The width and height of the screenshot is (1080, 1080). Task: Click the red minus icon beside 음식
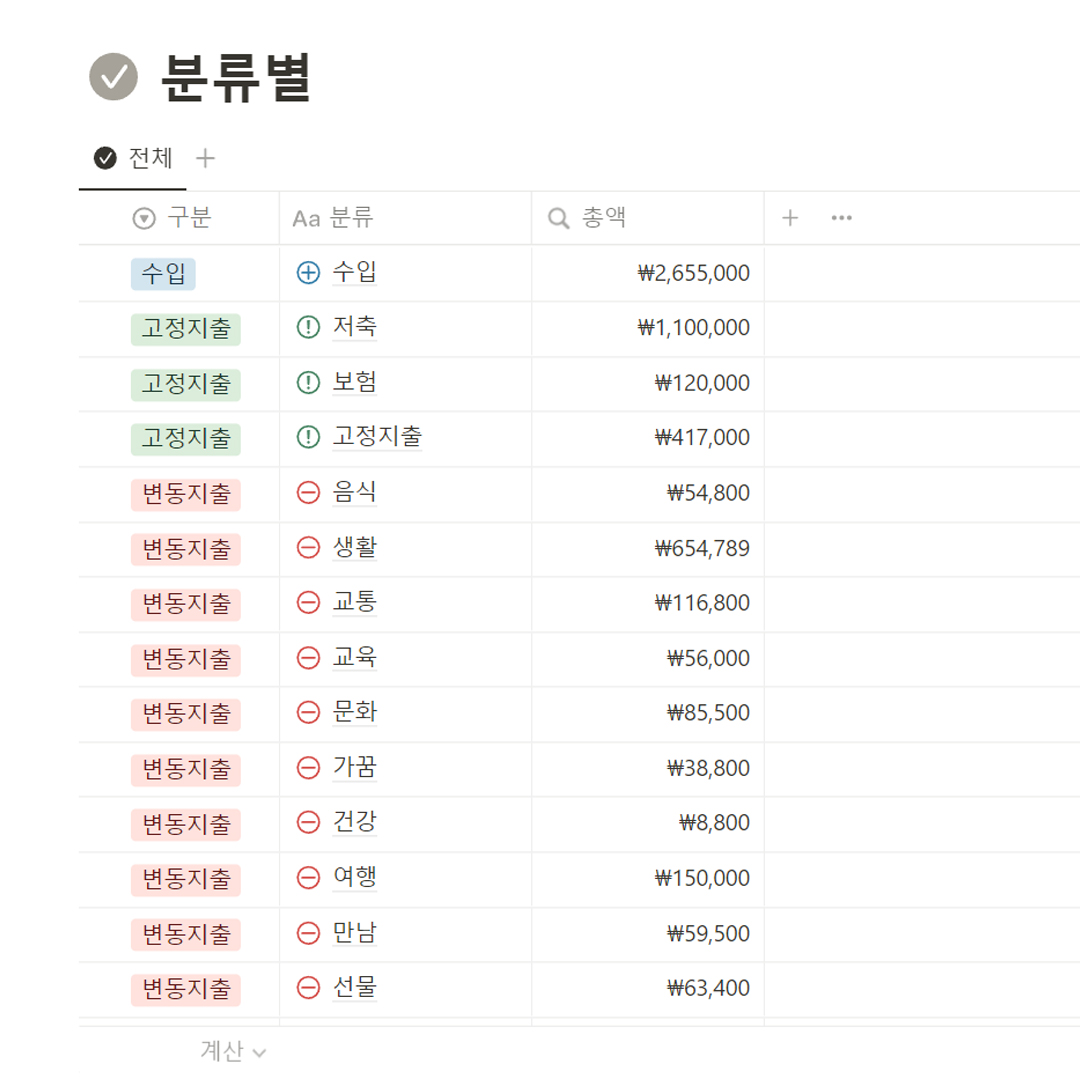pyautogui.click(x=308, y=492)
